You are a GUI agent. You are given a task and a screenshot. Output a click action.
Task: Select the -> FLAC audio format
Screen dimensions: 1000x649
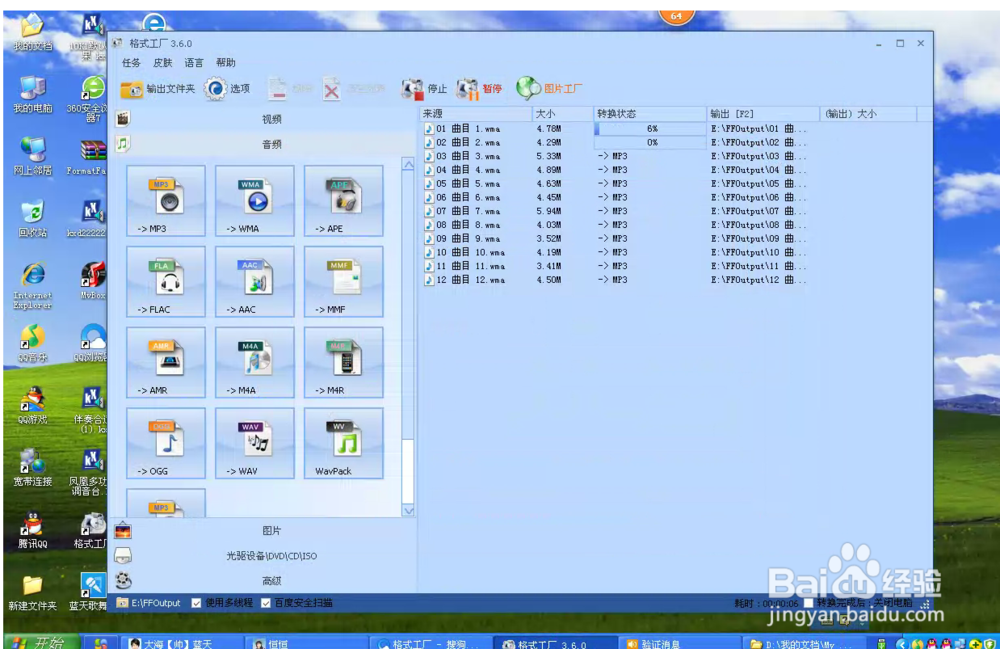[166, 282]
